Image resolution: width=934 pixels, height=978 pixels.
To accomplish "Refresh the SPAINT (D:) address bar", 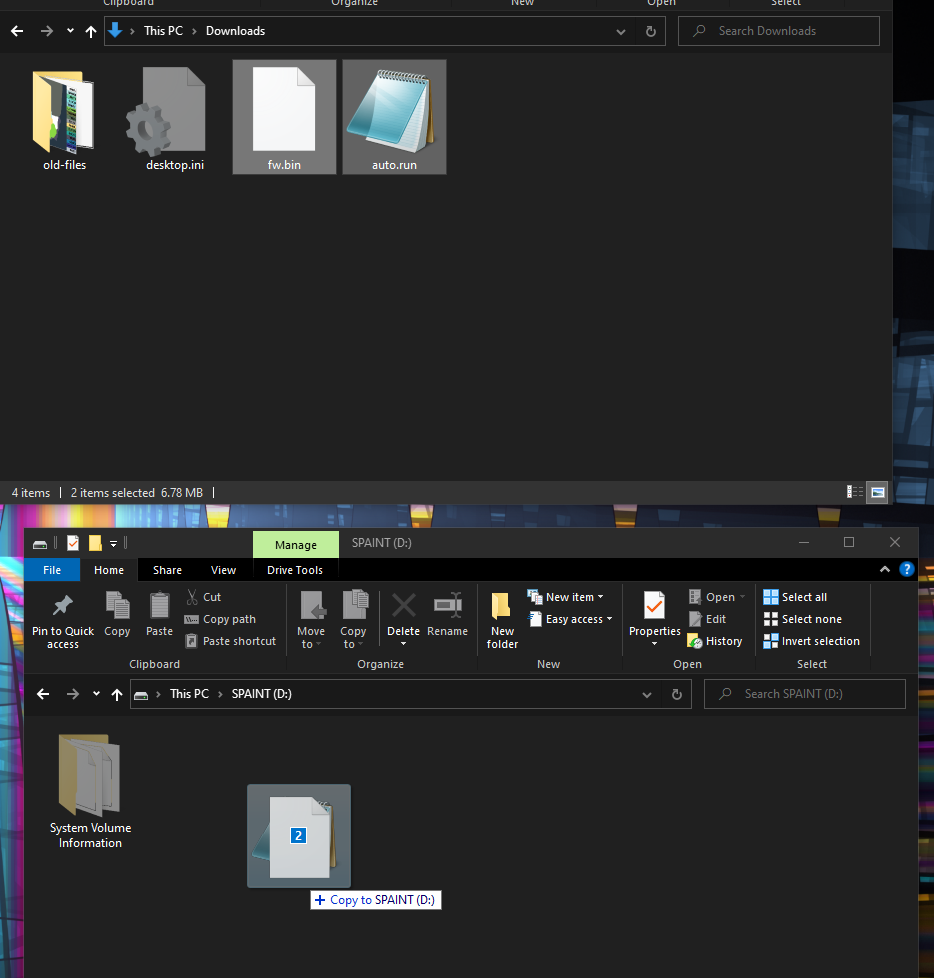I will pos(677,694).
